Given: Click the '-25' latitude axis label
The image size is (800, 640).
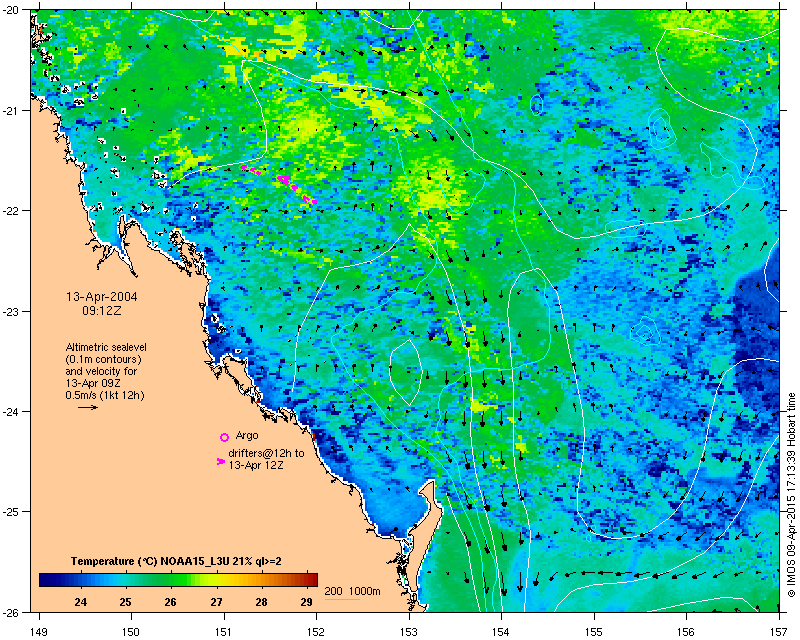Looking at the screenshot, I should pyautogui.click(x=11, y=511).
